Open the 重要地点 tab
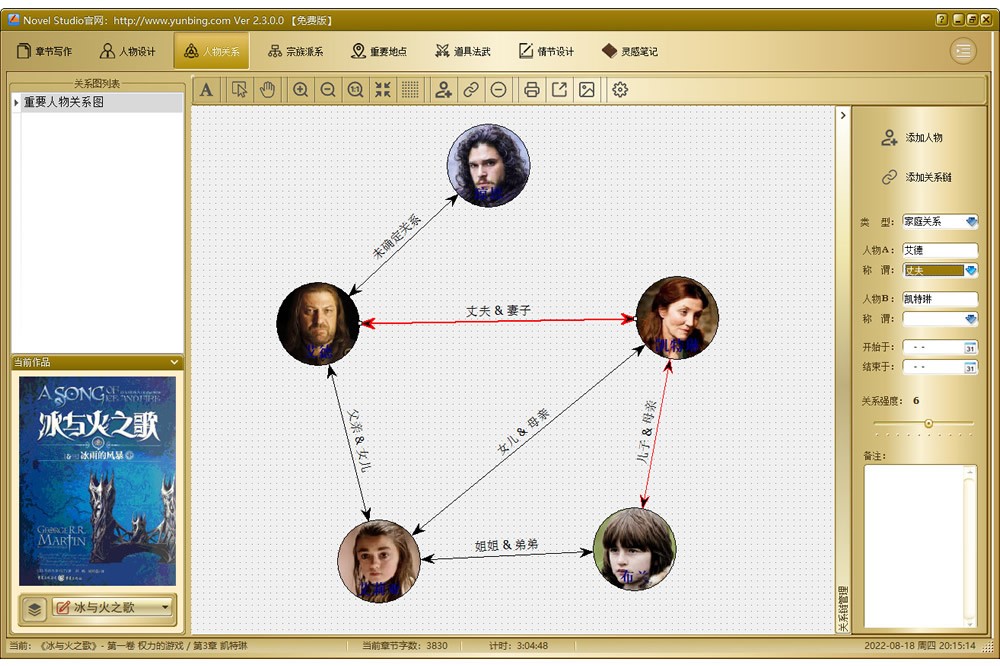The image size is (1000, 666). click(379, 51)
